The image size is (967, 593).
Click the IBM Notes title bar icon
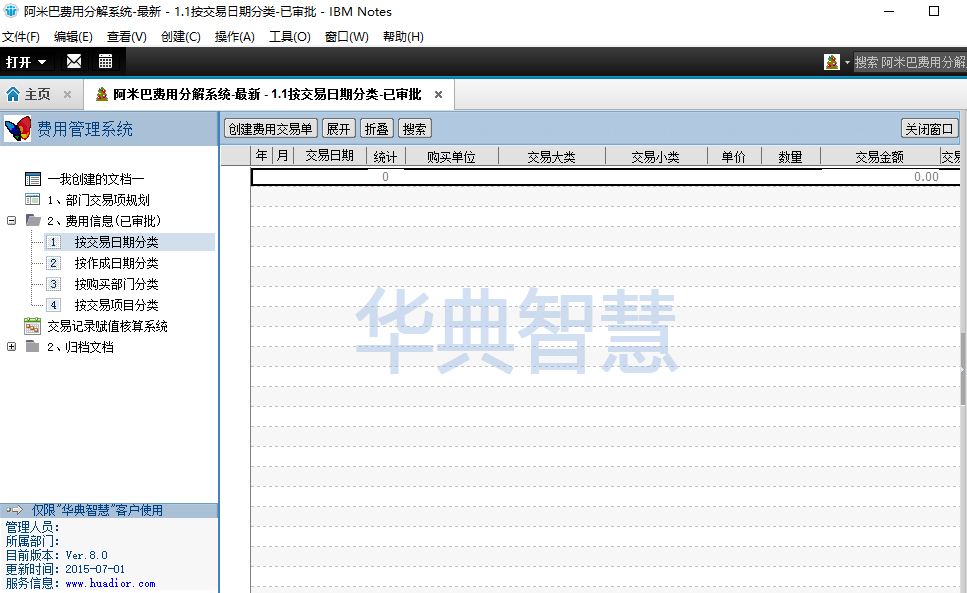10,10
